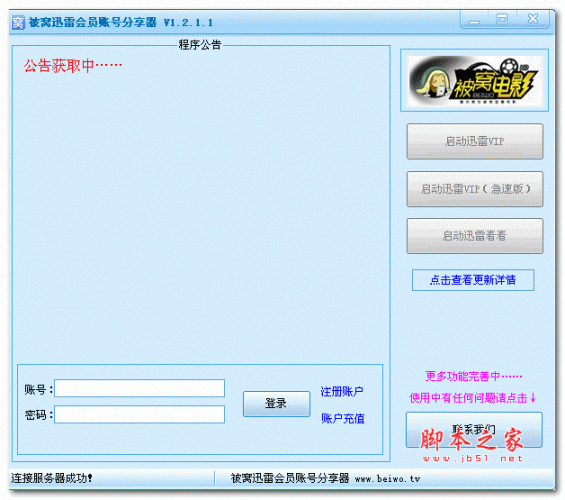Open 启动迅雷看看 button

pyautogui.click(x=475, y=236)
